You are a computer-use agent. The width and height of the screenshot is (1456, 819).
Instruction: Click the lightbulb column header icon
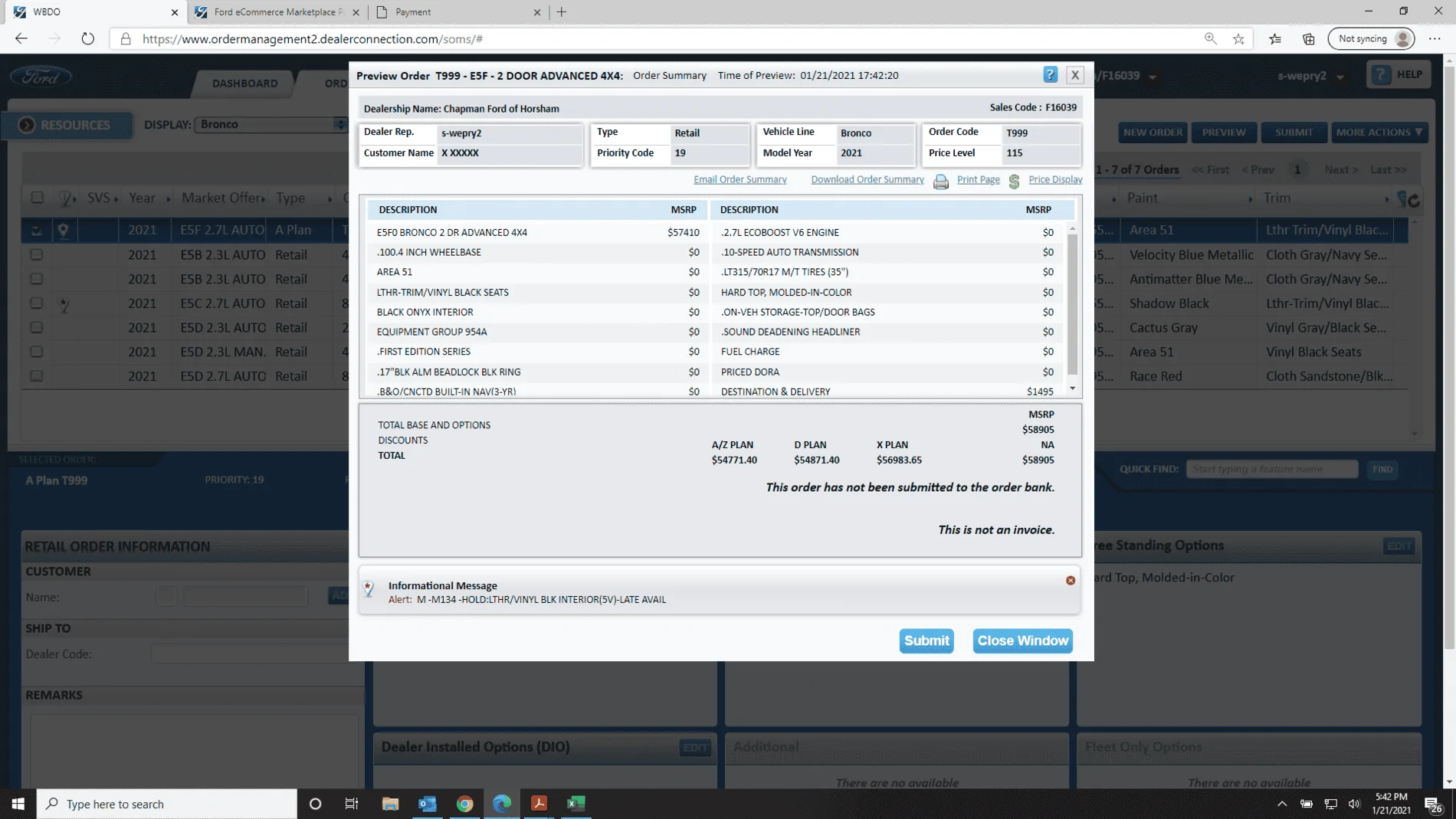pyautogui.click(x=65, y=198)
